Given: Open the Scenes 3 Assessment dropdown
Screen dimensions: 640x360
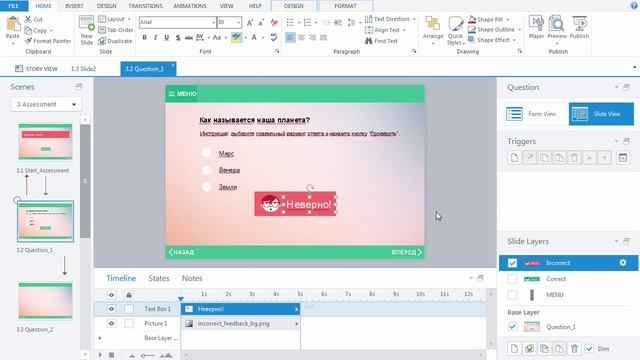Looking at the screenshot, I should point(46,104).
